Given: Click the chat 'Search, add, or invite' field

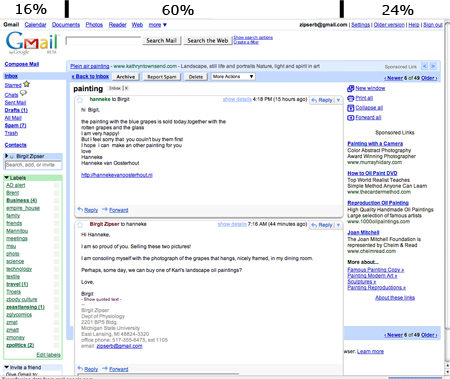Looking at the screenshot, I should [33, 165].
